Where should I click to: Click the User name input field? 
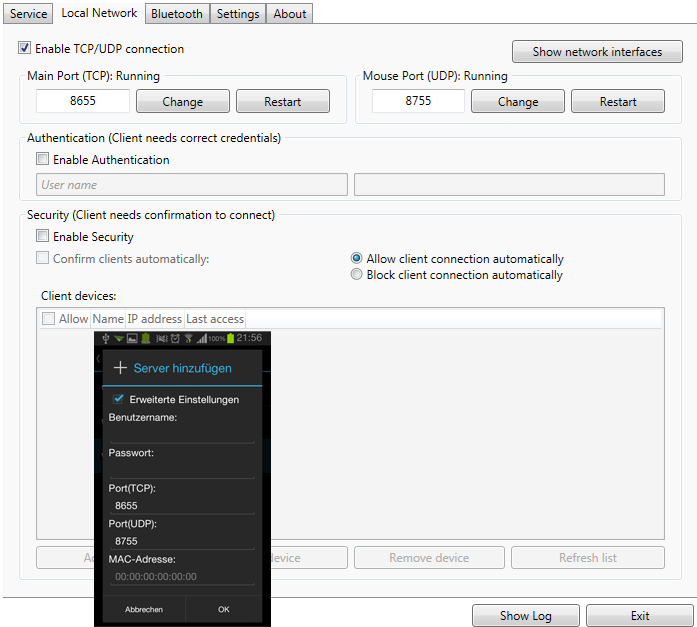192,184
